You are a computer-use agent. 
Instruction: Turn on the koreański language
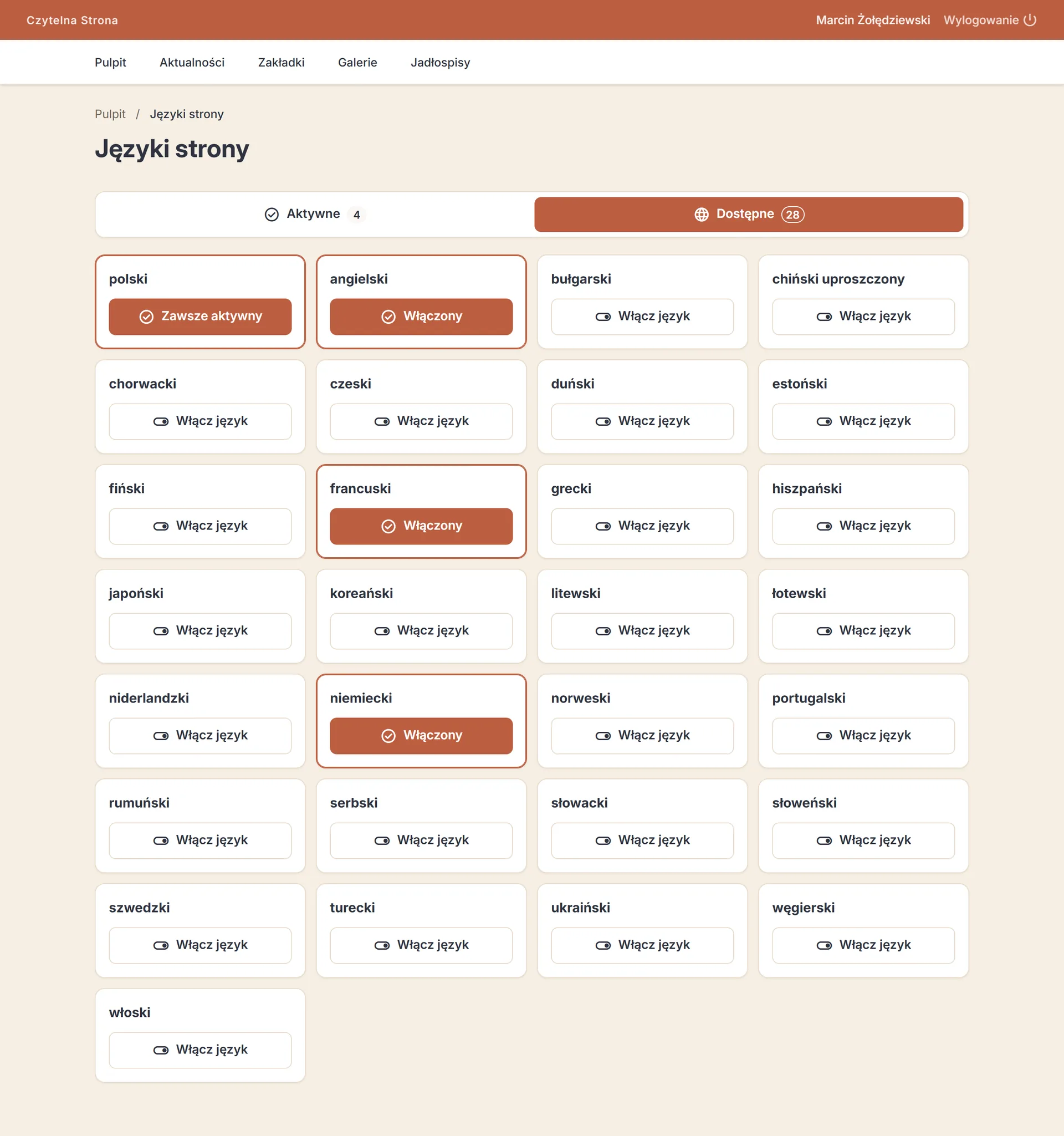pyautogui.click(x=421, y=631)
